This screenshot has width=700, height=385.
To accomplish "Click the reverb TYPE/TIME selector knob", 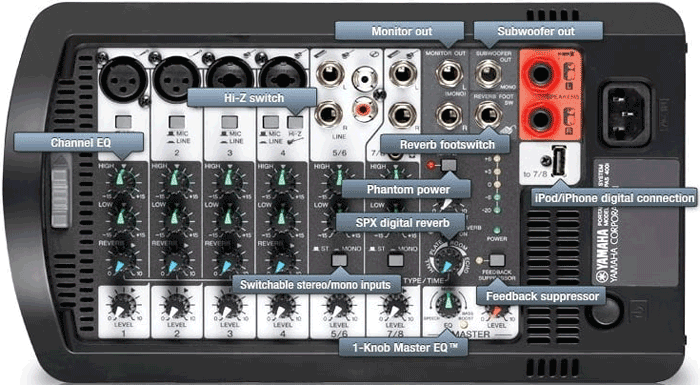I will click(448, 261).
